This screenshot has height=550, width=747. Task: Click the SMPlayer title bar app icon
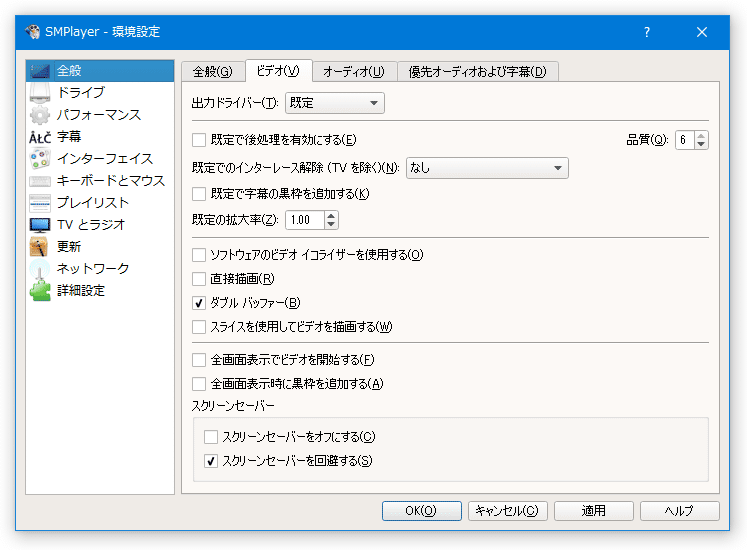[33, 32]
